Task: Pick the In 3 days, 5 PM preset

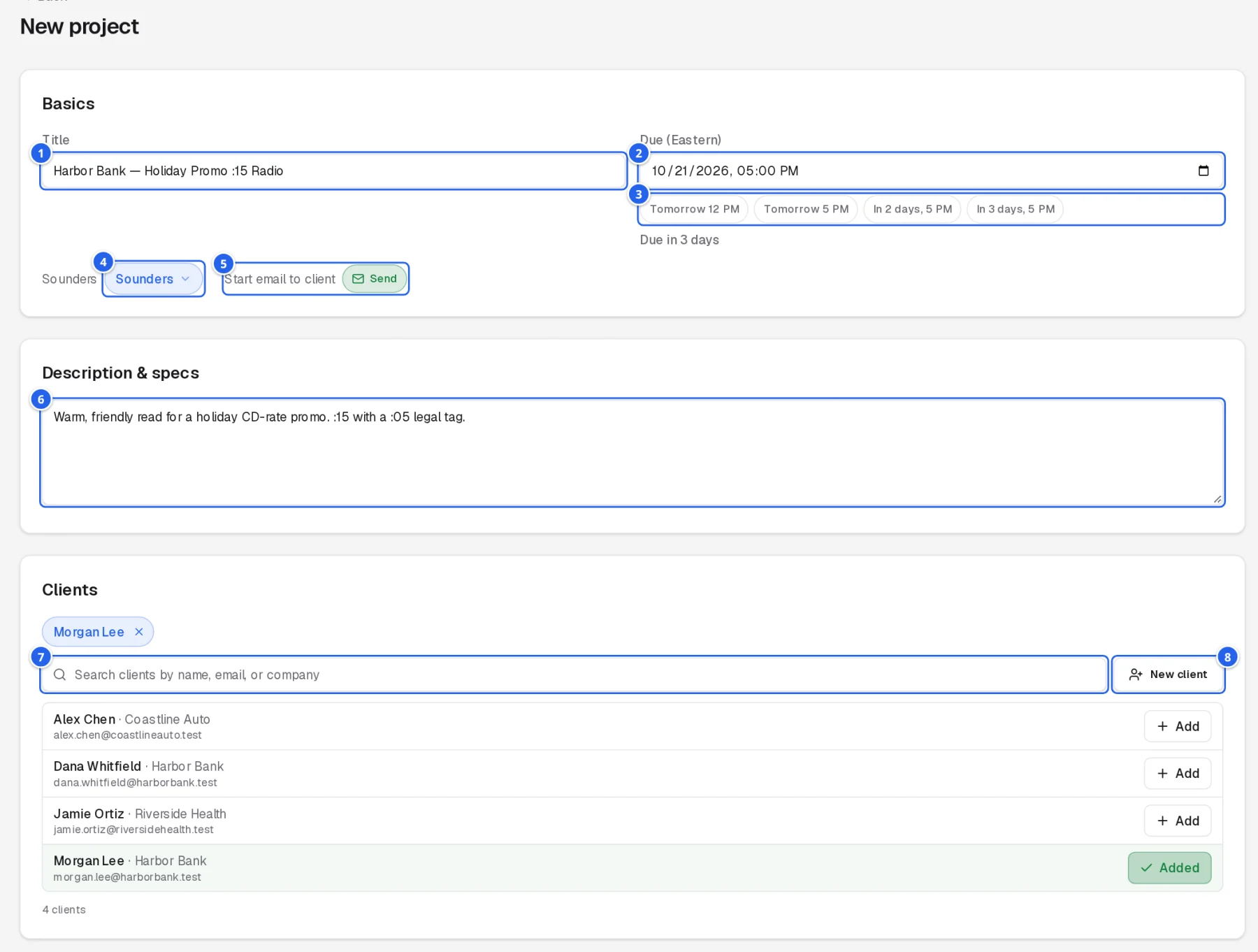Action: [1015, 209]
